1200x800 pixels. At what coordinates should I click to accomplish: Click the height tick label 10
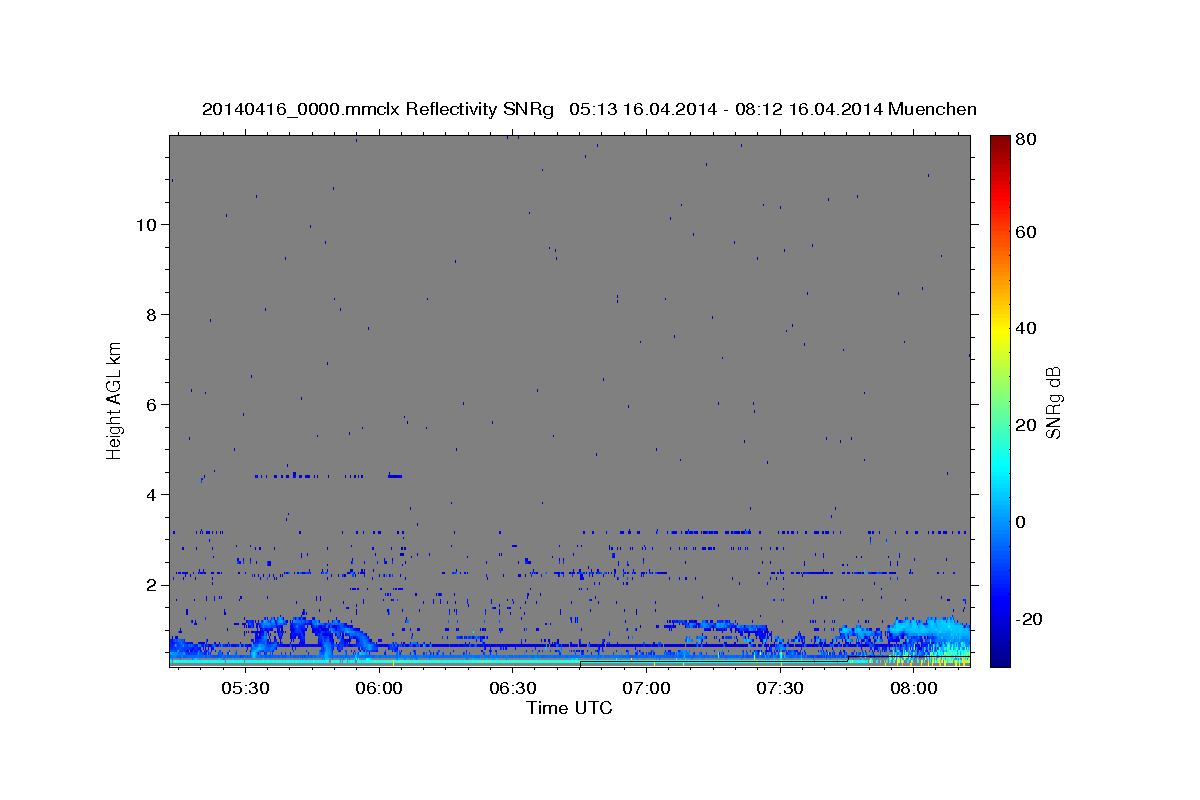pos(146,224)
